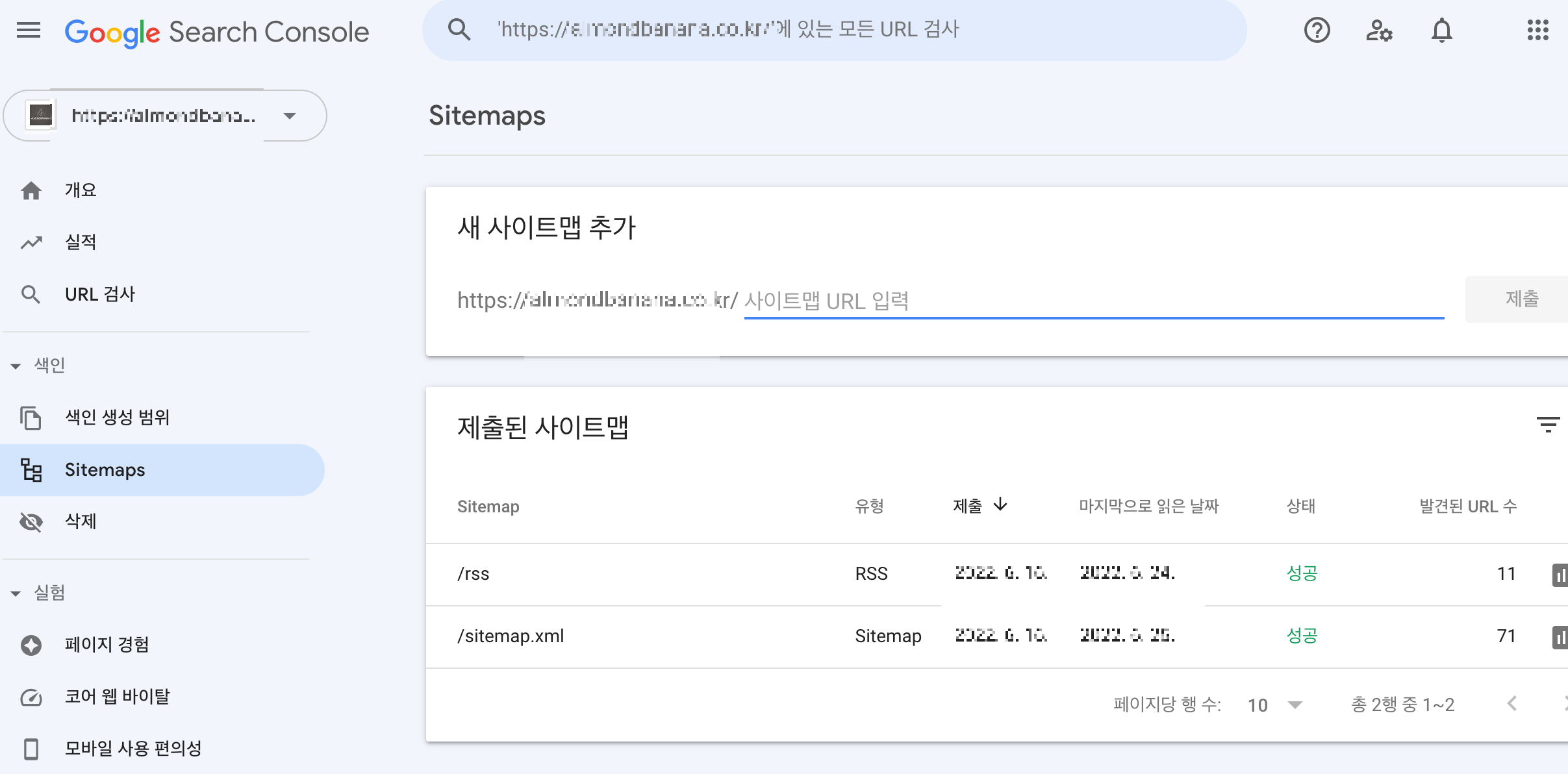Click the help question mark icon
The width and height of the screenshot is (1568, 774).
(x=1317, y=31)
